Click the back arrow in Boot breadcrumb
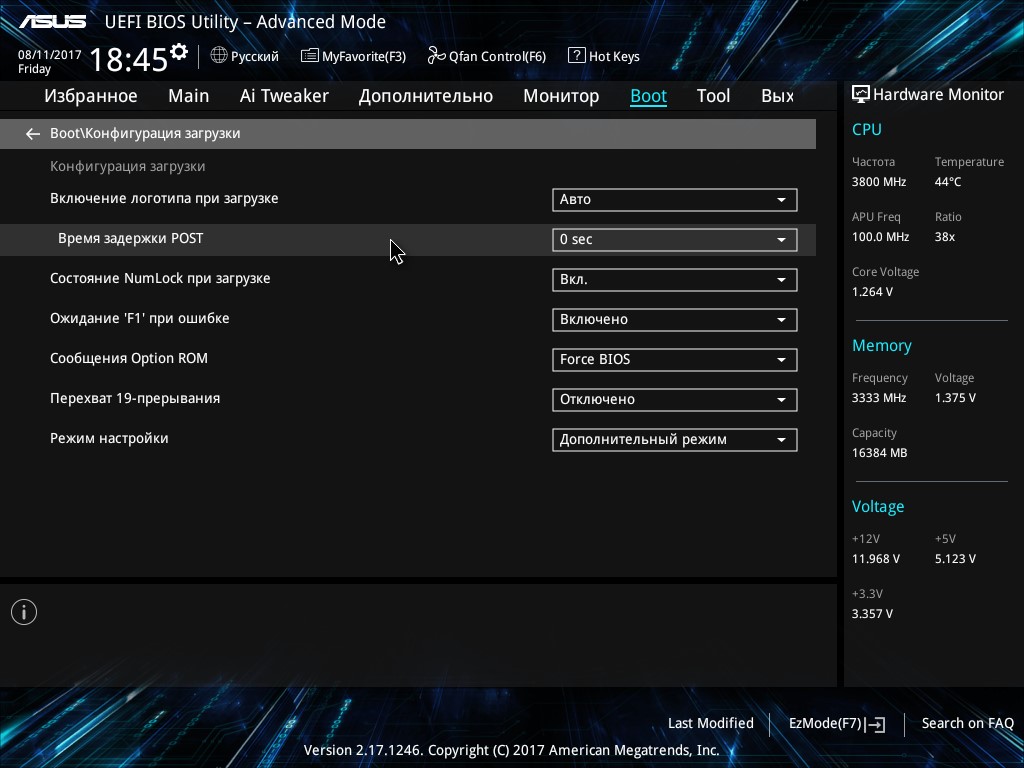1024x768 pixels. [x=33, y=134]
